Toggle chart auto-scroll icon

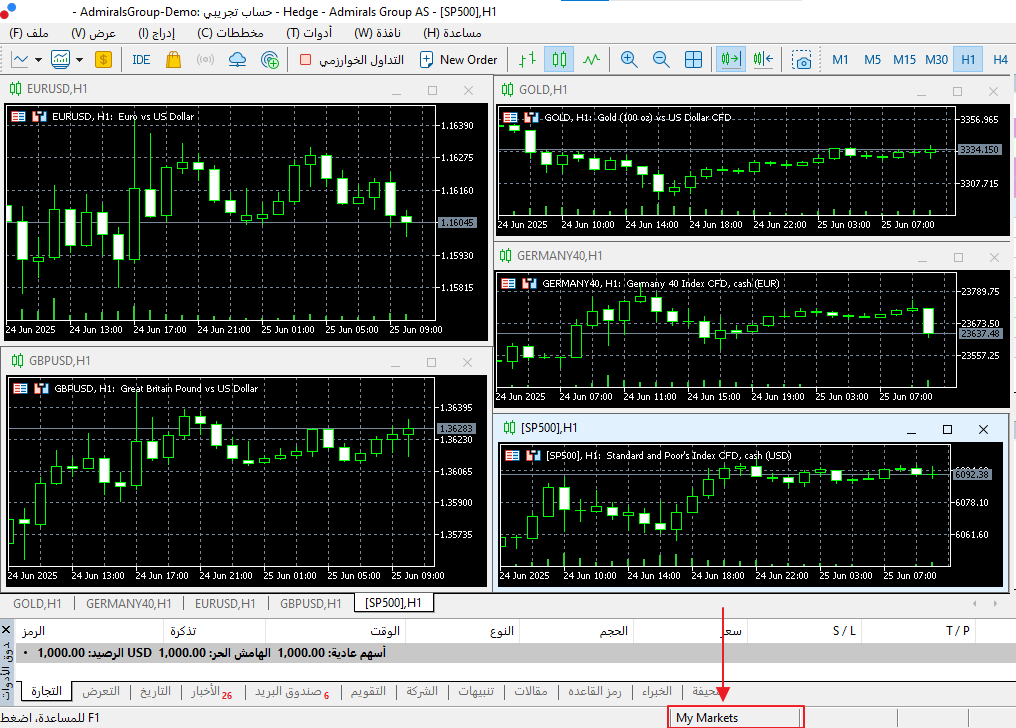[x=730, y=60]
